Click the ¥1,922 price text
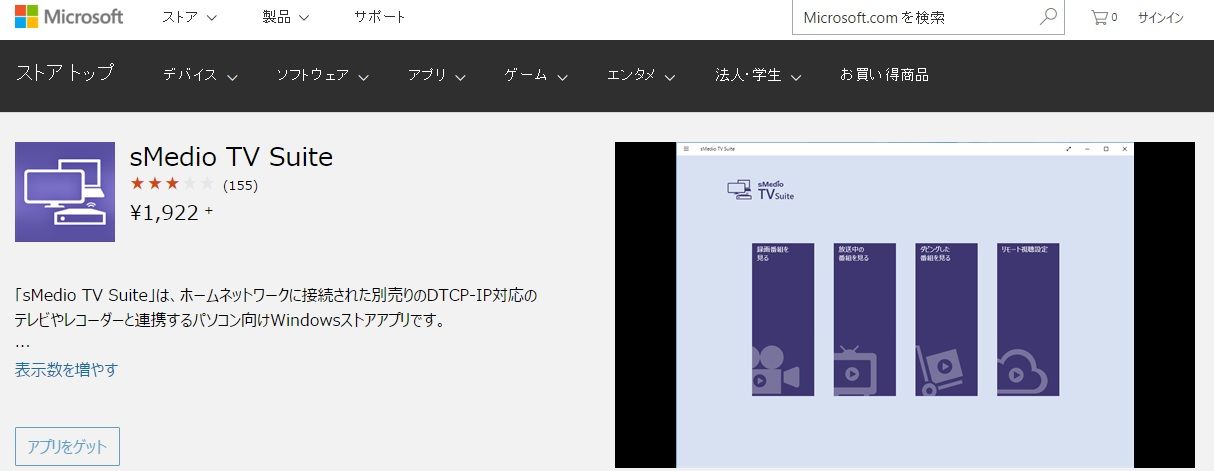Image resolution: width=1214 pixels, height=471 pixels. [165, 212]
